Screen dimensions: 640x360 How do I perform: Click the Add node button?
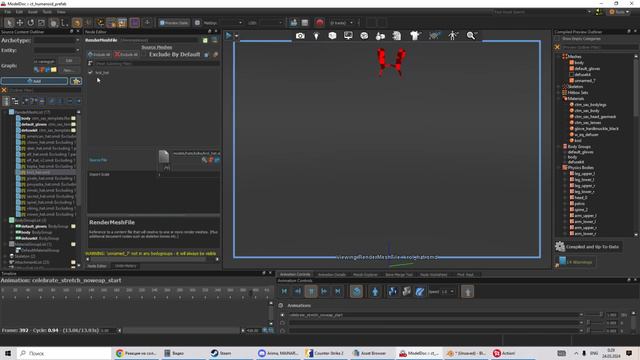point(34,81)
